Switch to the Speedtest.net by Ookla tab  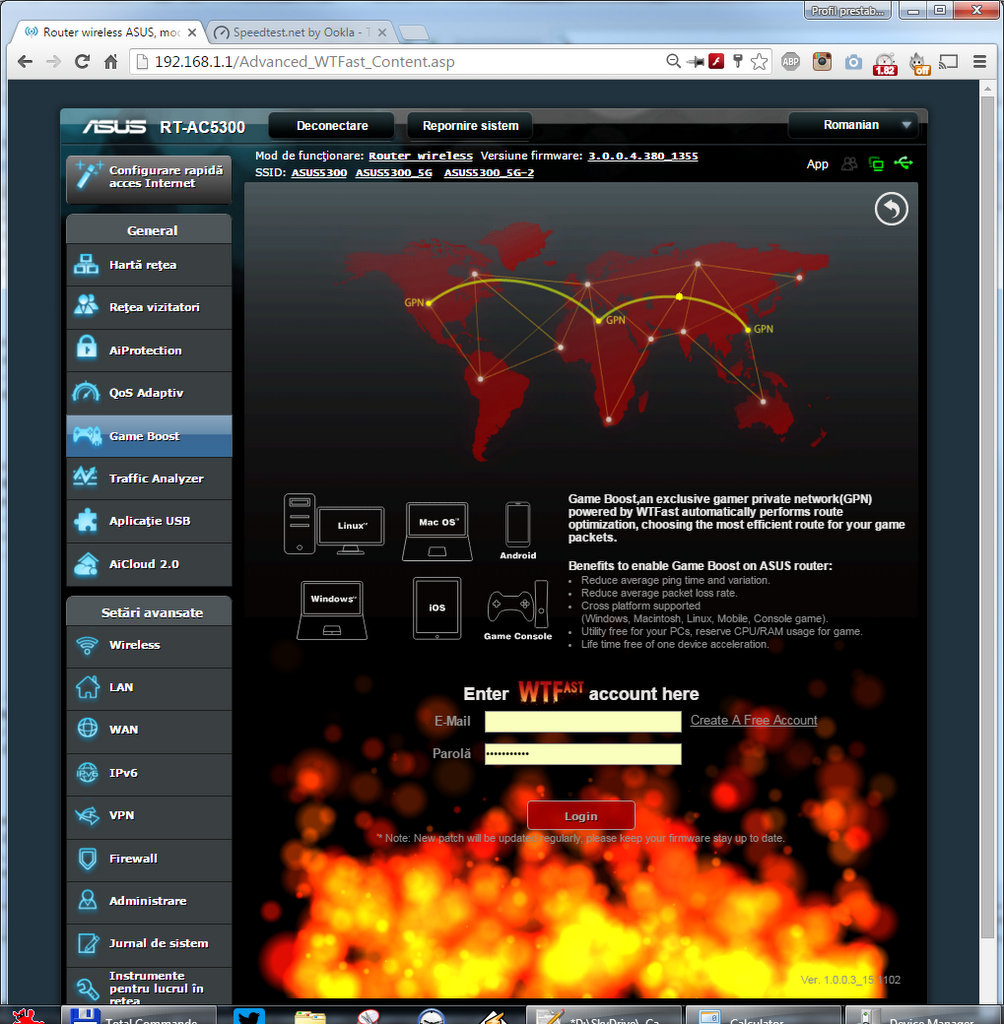click(300, 32)
